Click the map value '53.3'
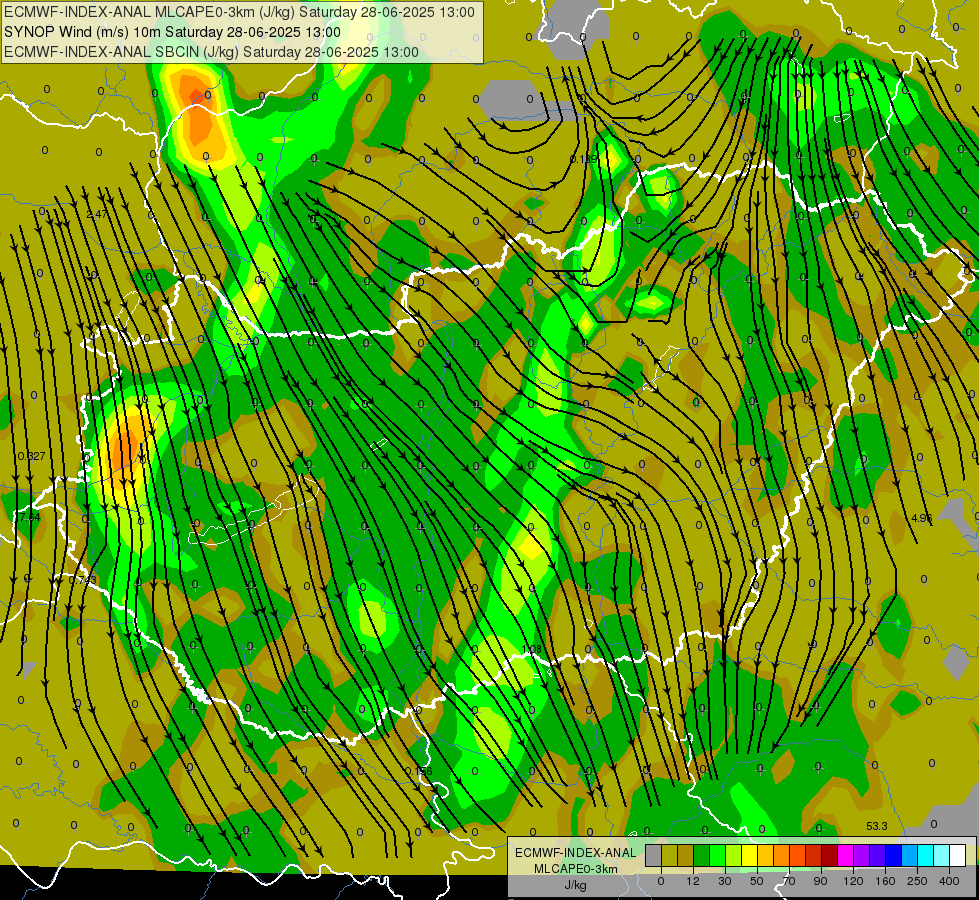Image resolution: width=979 pixels, height=900 pixels. coord(877,826)
